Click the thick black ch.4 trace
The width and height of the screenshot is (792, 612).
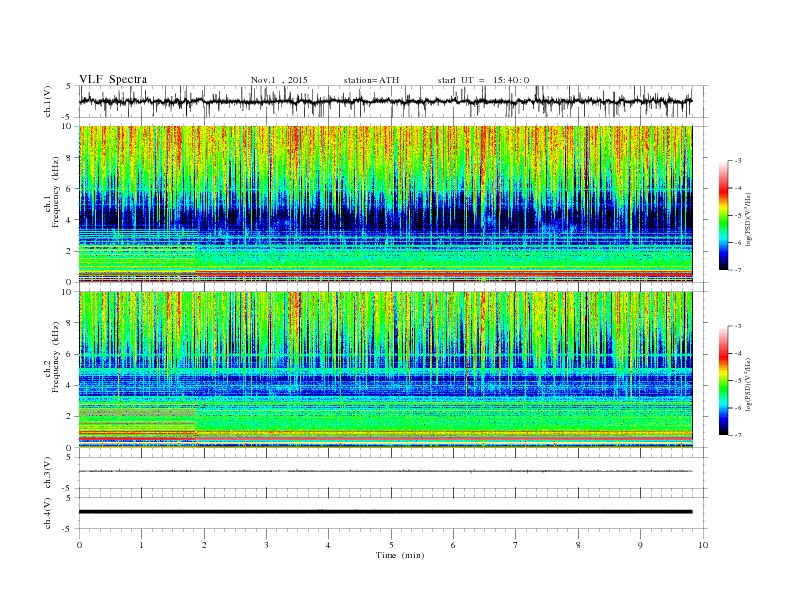[385, 512]
